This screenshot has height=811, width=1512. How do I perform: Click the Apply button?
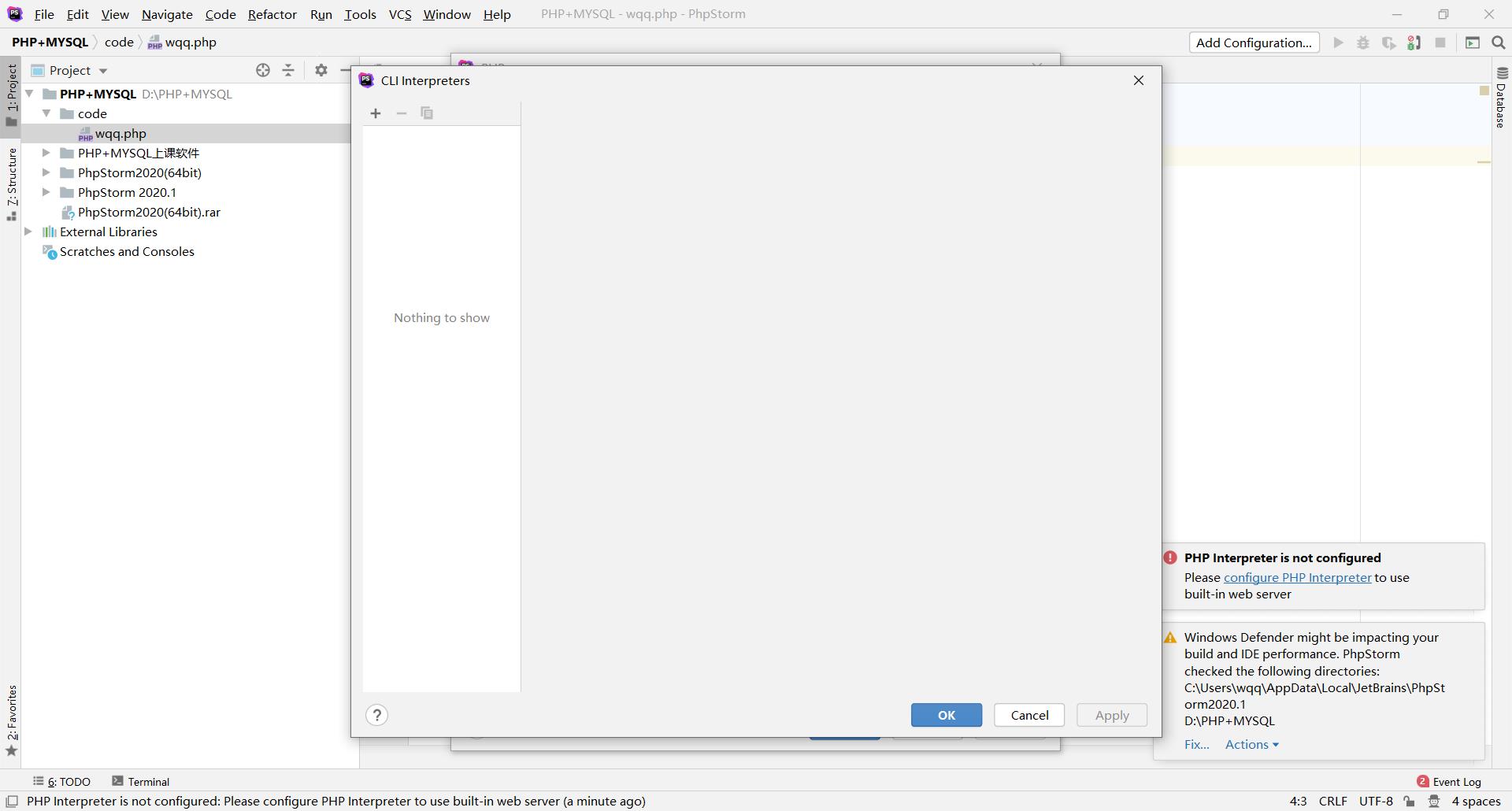(1112, 715)
